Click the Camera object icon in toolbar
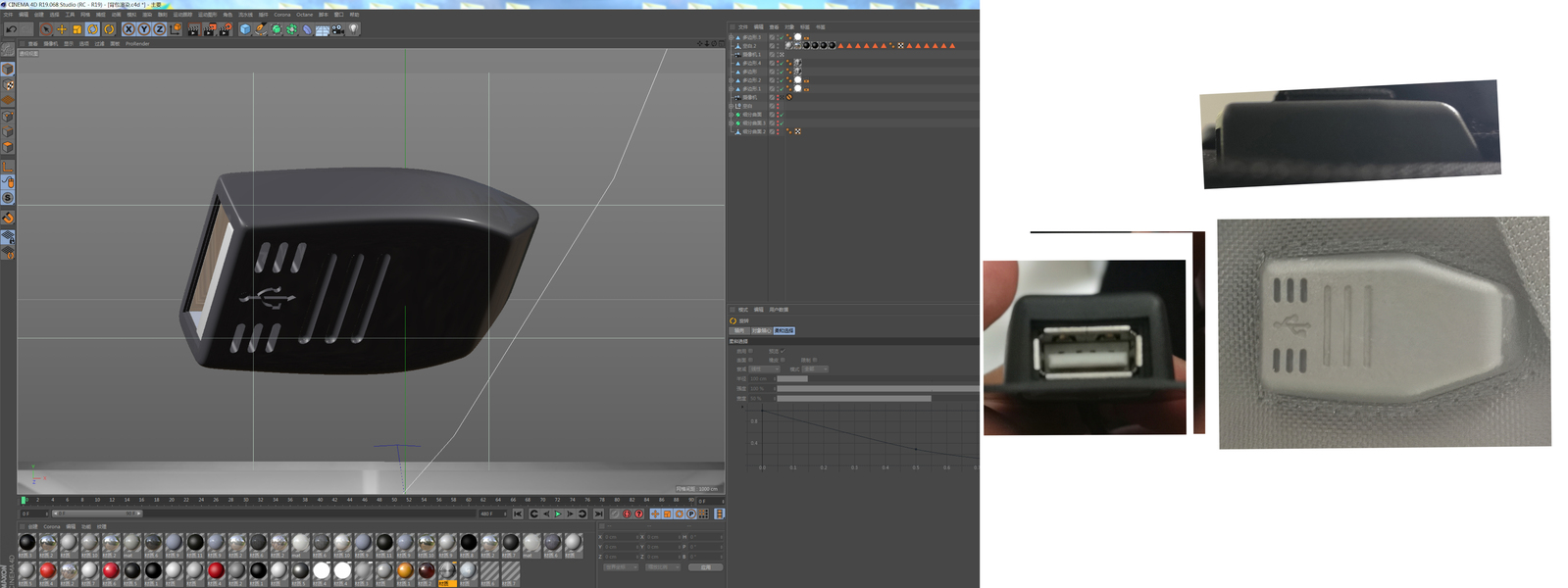 [x=338, y=29]
